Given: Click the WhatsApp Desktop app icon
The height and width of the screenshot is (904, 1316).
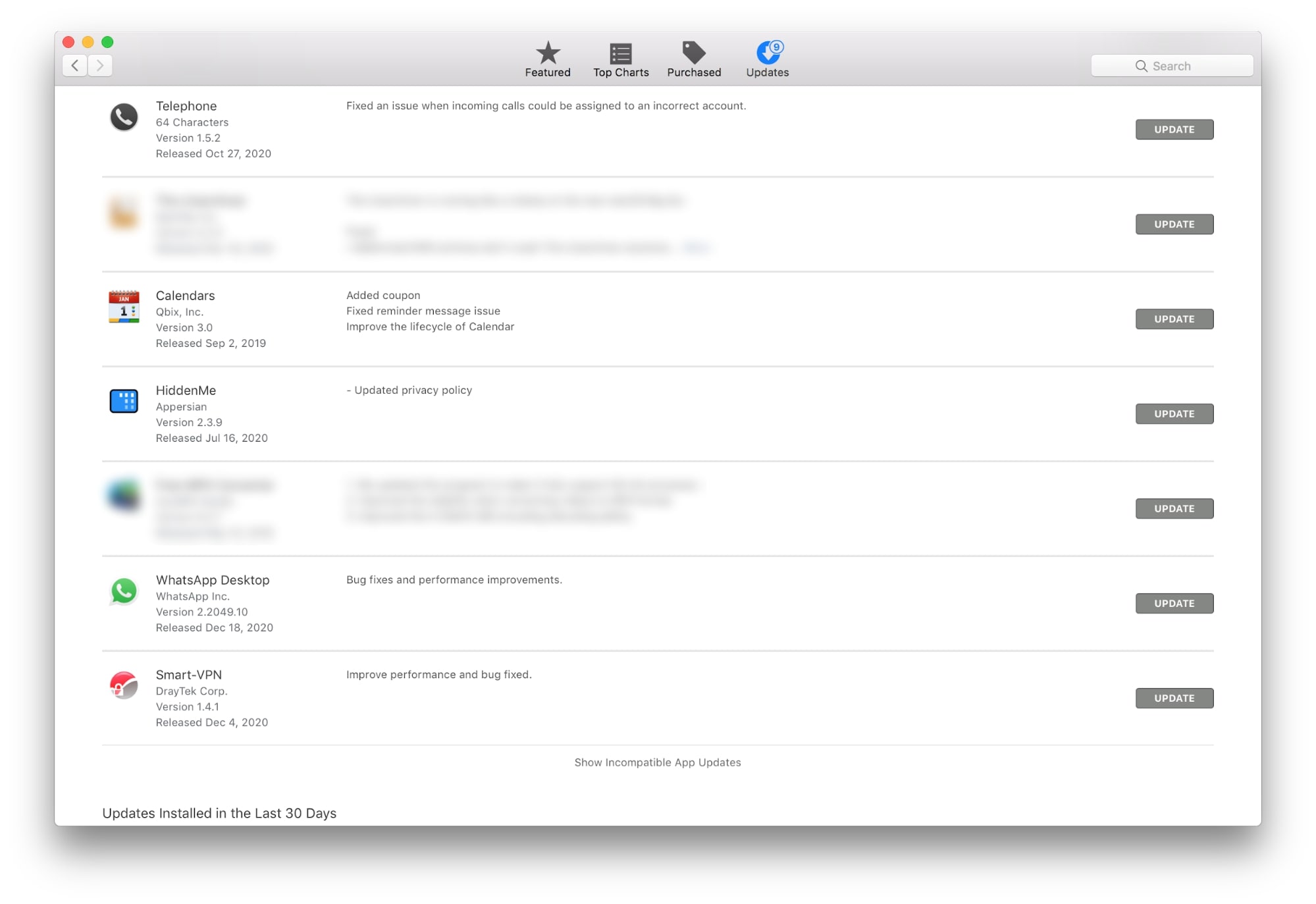Looking at the screenshot, I should (x=124, y=591).
